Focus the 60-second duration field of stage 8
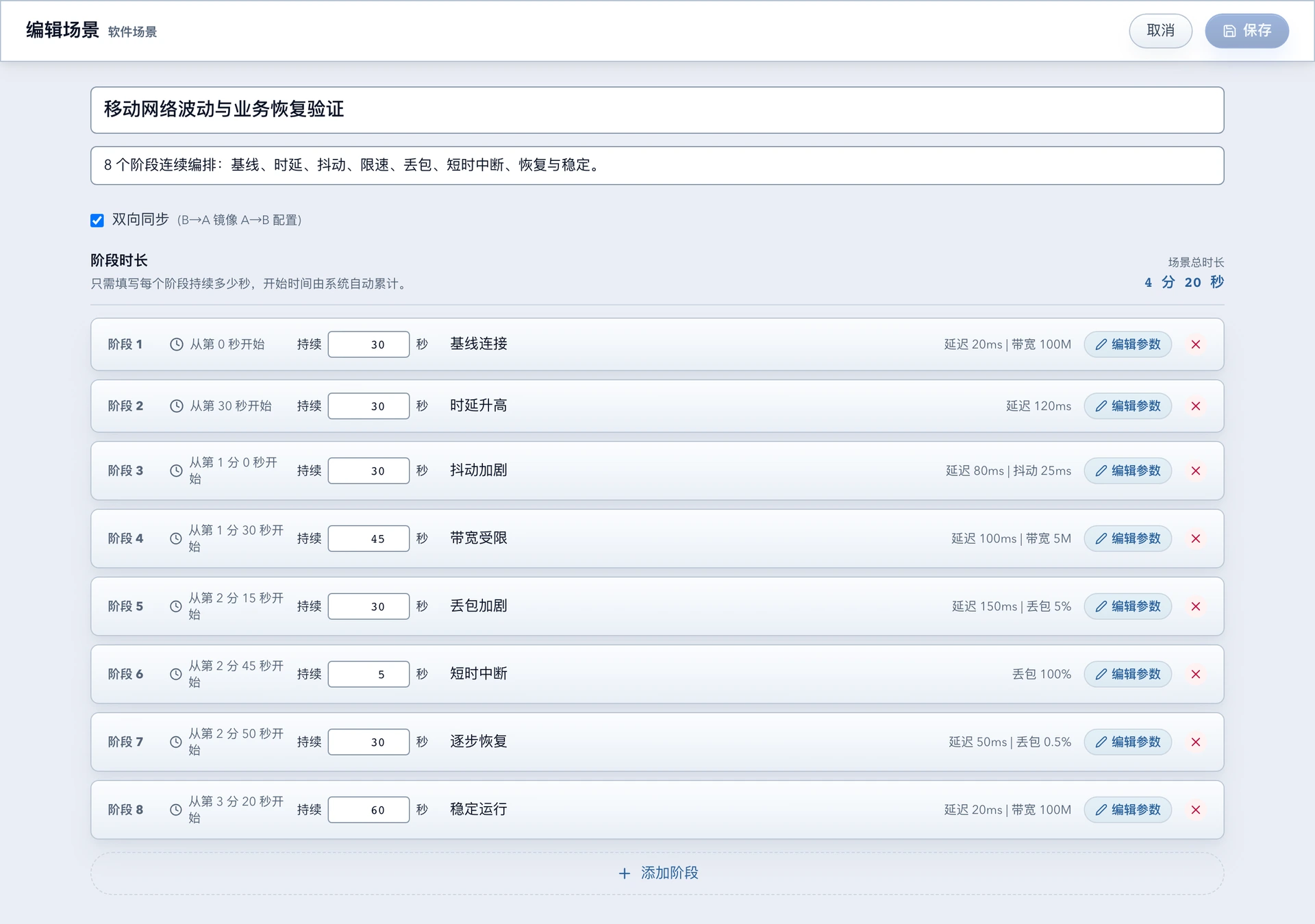This screenshot has width=1315, height=924. tap(368, 810)
